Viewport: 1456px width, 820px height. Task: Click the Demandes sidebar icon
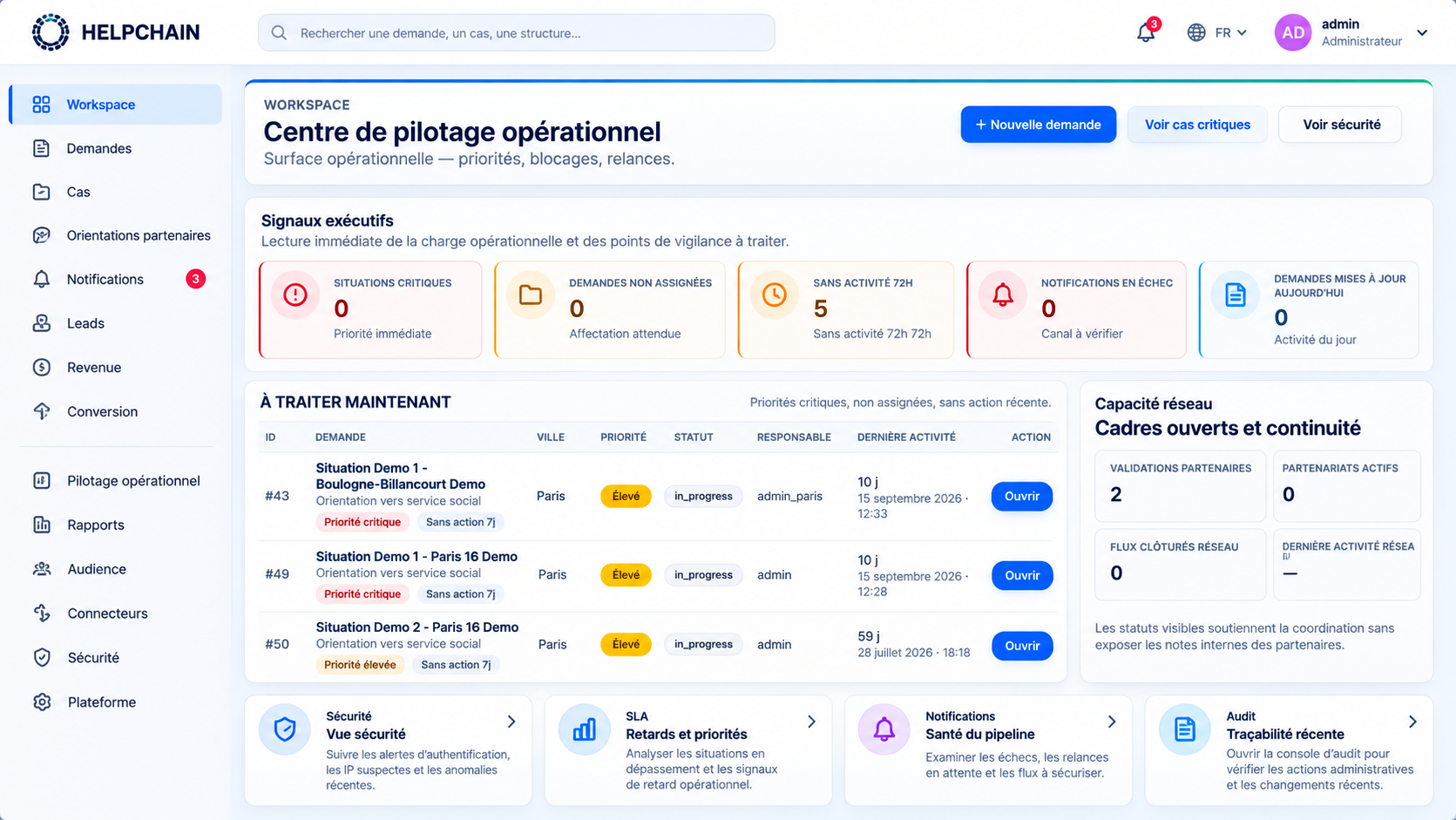pos(41,148)
